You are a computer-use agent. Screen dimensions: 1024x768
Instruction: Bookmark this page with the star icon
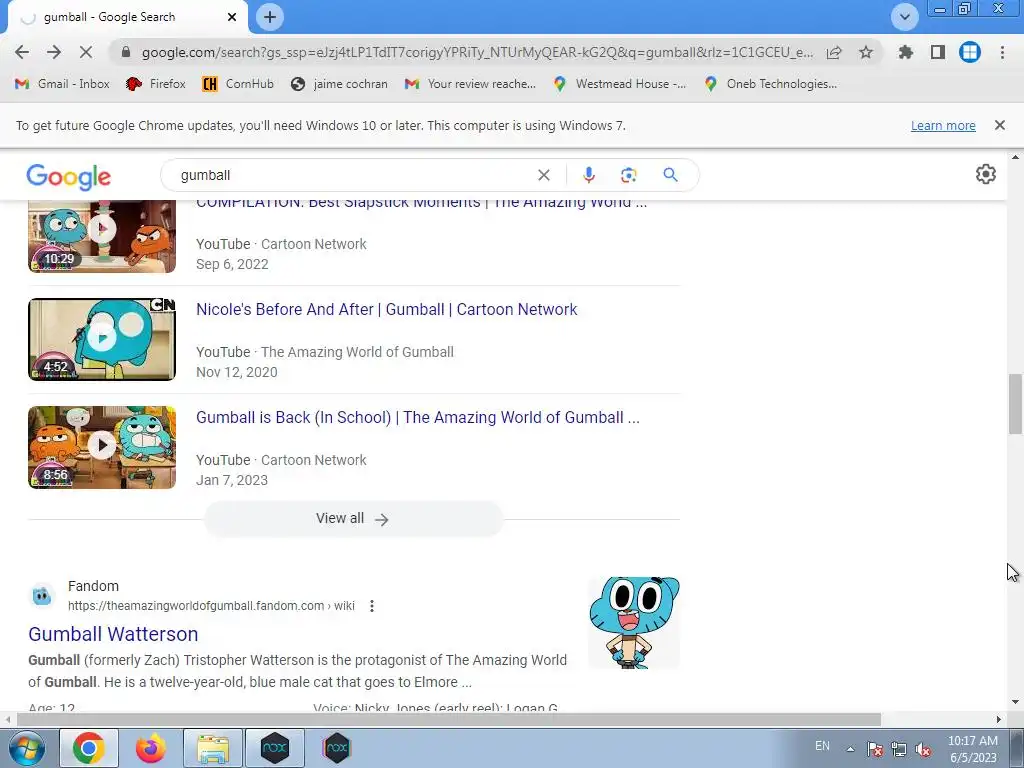(866, 52)
